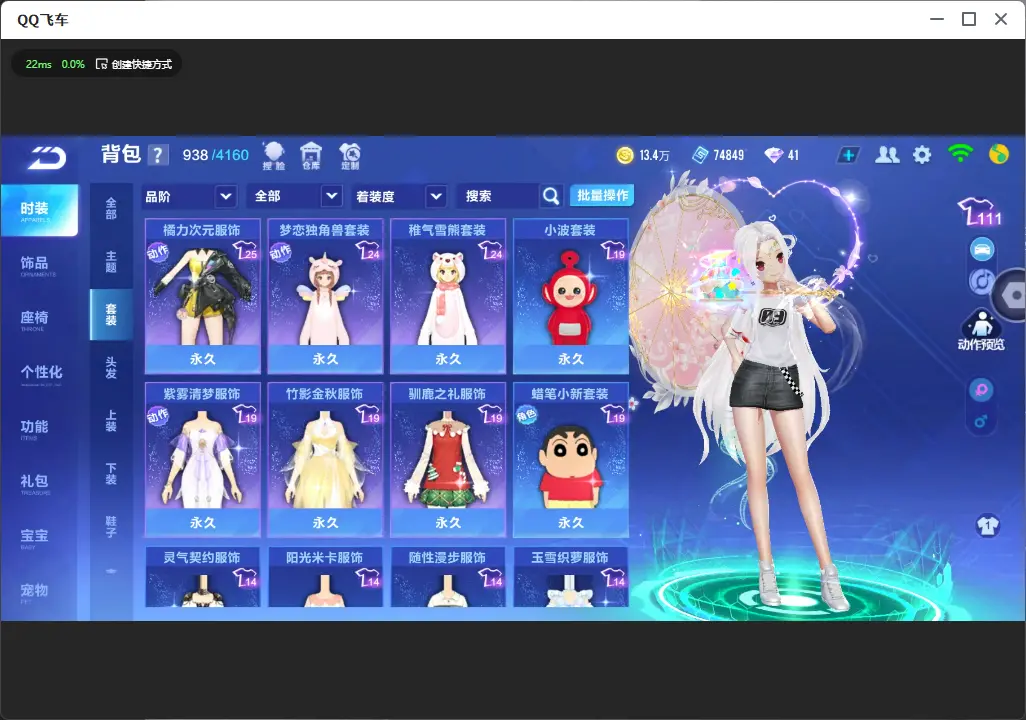Switch to the 礼包 tab

(39, 483)
